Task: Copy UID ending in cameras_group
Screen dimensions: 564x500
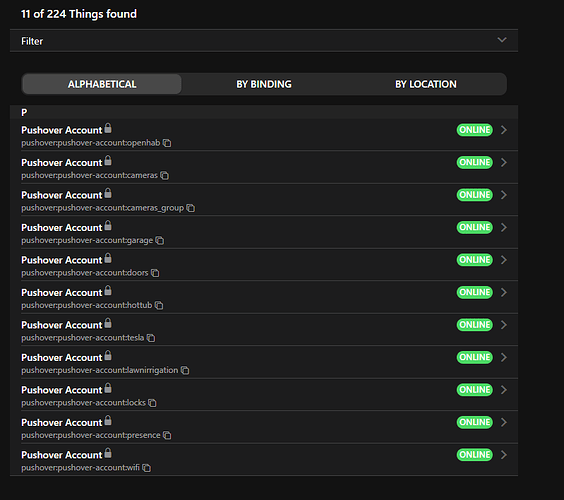Action: [x=191, y=208]
